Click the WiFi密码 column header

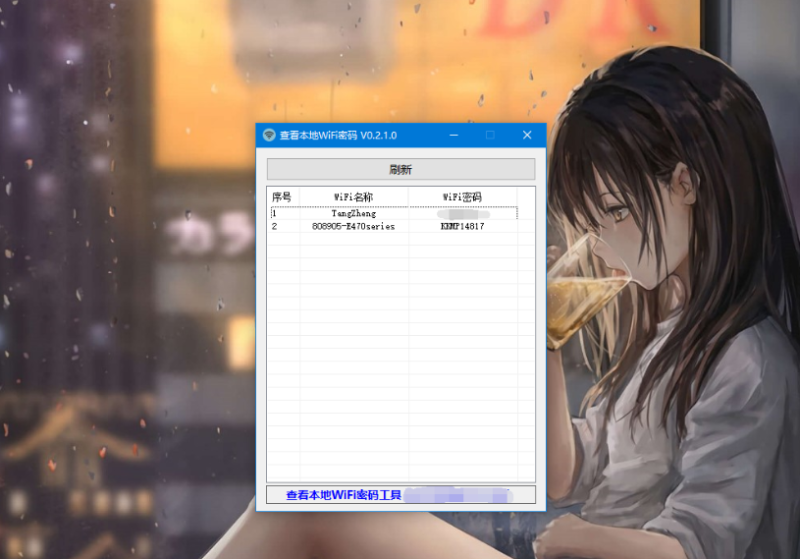[x=462, y=197]
